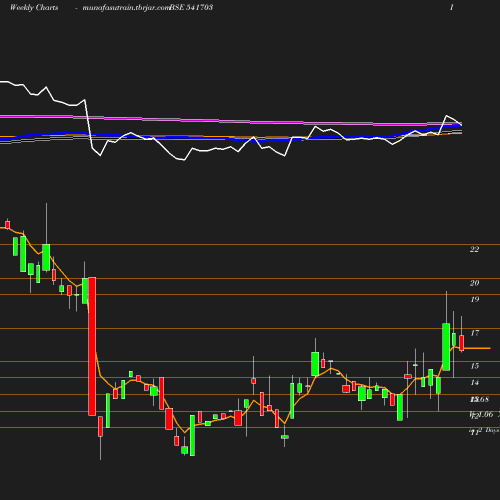Click the price axis label '17'

click(x=475, y=333)
